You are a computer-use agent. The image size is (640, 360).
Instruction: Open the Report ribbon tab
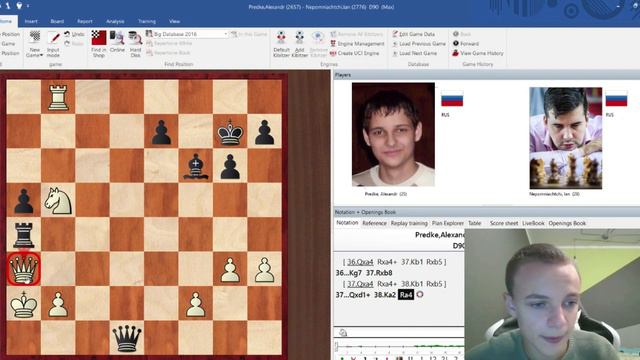coord(85,21)
